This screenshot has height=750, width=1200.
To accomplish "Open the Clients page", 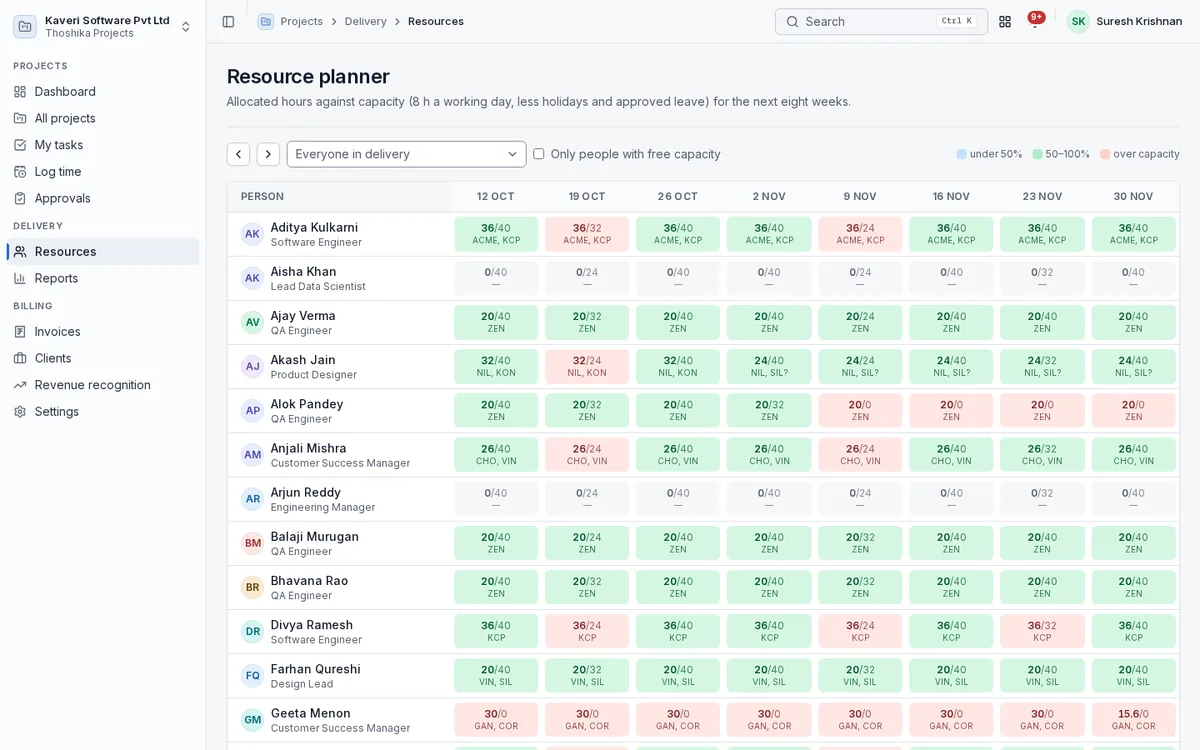I will 103,358.
